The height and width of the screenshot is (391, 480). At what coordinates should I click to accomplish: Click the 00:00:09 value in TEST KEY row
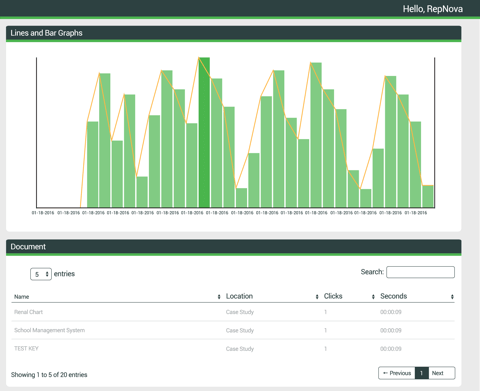[391, 349]
